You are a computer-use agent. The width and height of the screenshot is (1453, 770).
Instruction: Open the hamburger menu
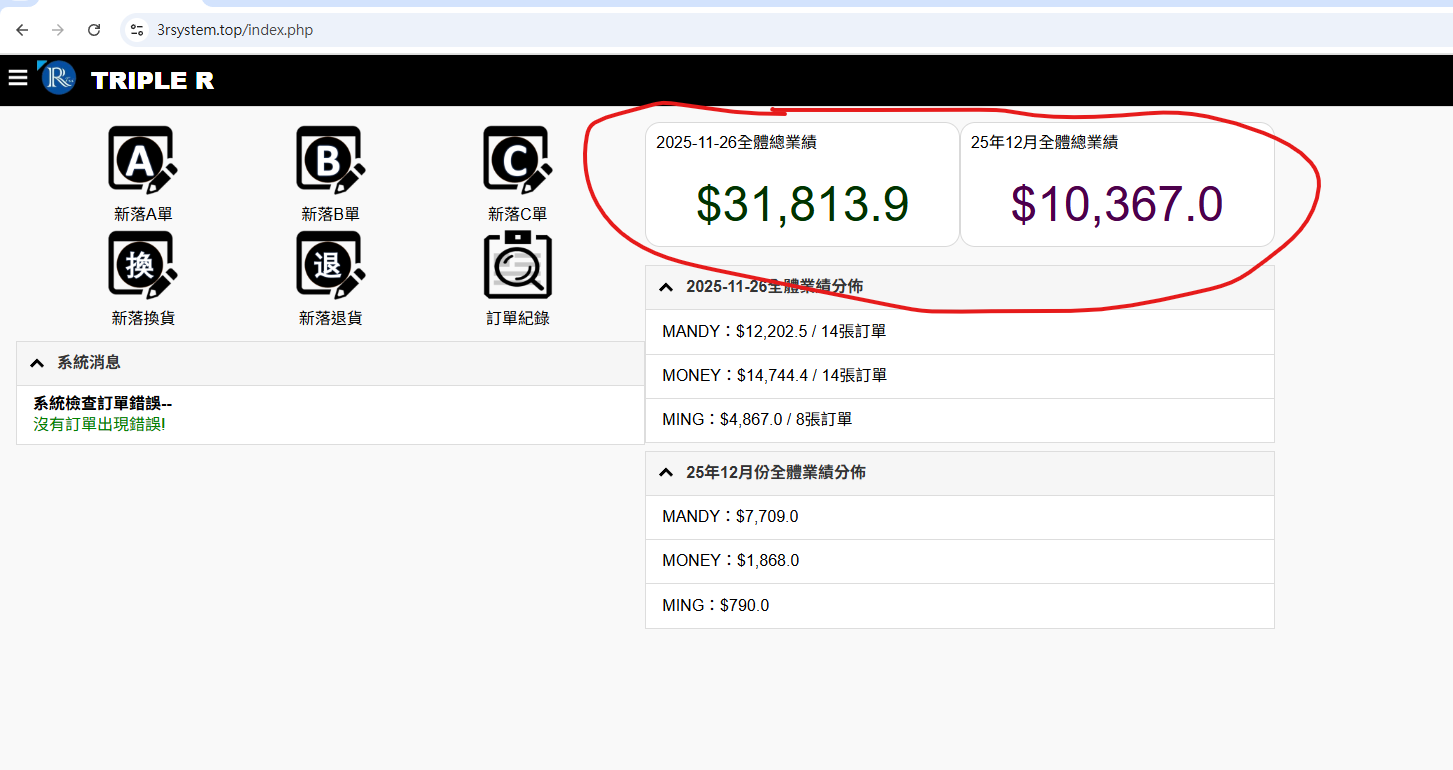pyautogui.click(x=18, y=78)
